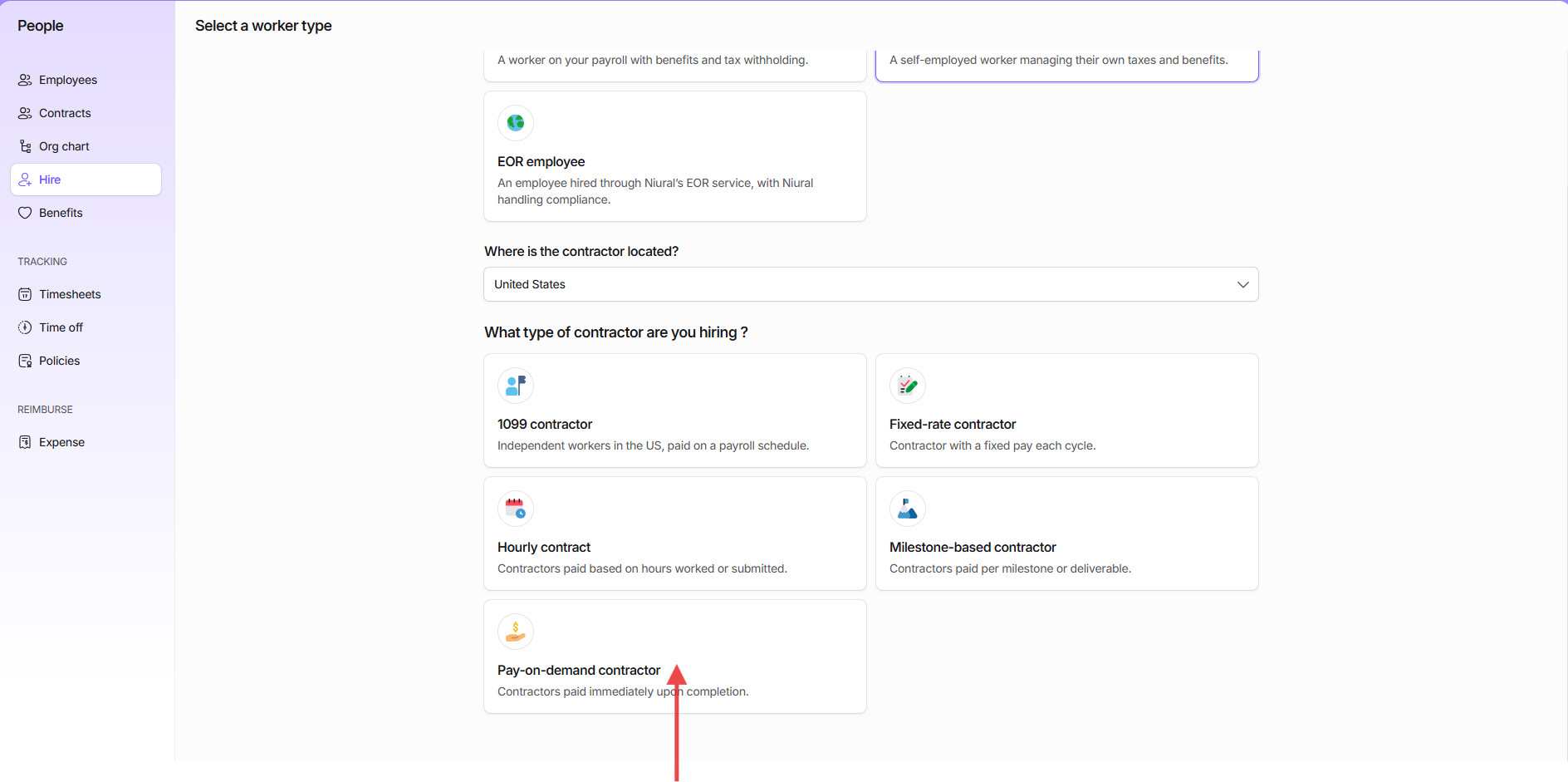The height and width of the screenshot is (782, 1568).
Task: Open the Policies page
Action: pos(86,361)
